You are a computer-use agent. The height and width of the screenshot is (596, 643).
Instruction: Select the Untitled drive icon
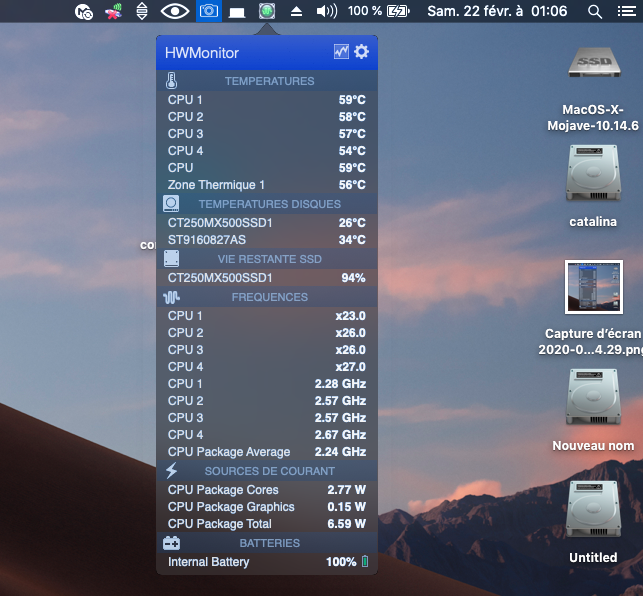pyautogui.click(x=593, y=509)
